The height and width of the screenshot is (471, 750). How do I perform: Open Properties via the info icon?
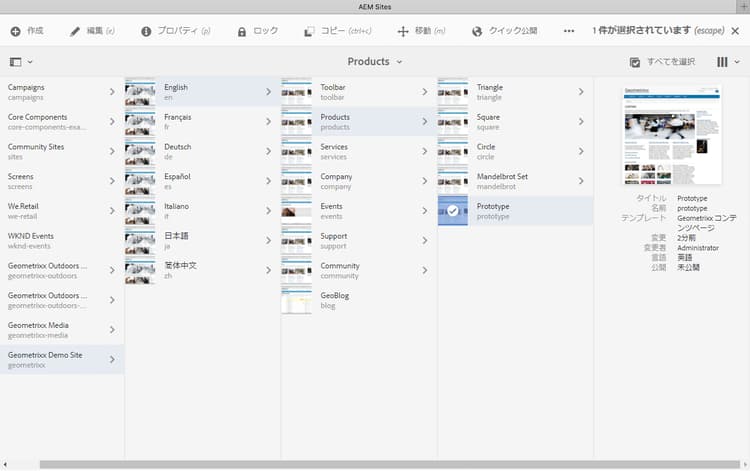click(146, 32)
